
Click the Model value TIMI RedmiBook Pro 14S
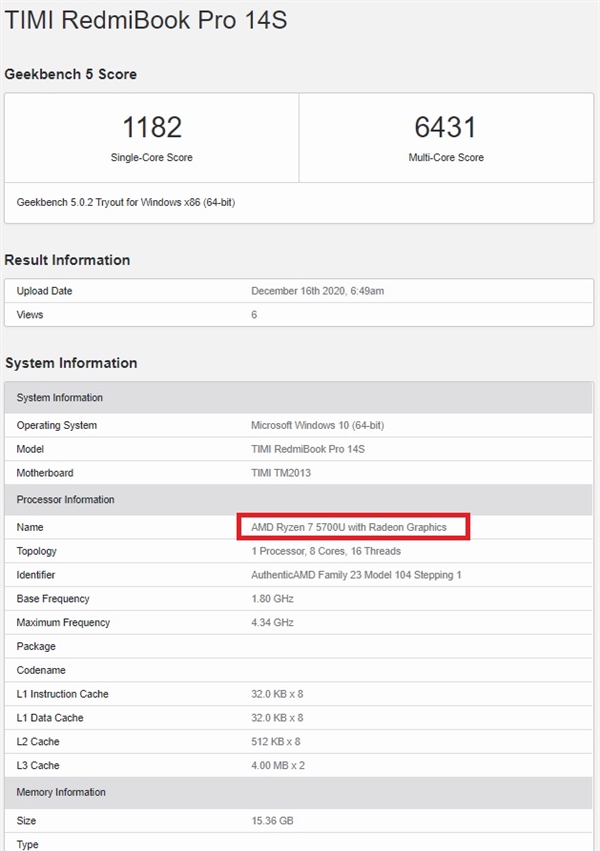[308, 449]
